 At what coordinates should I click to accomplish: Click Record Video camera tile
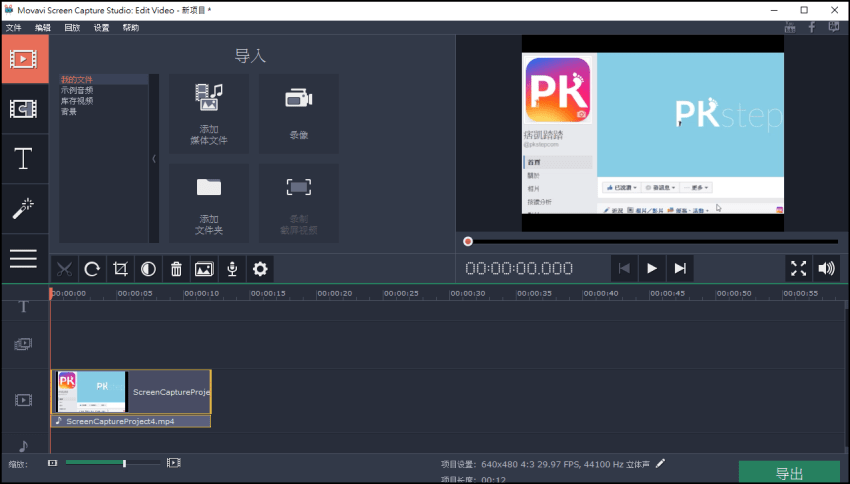[x=299, y=114]
